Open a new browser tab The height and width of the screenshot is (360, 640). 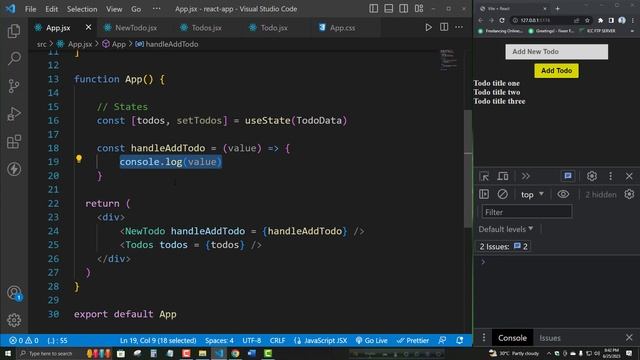(x=558, y=8)
